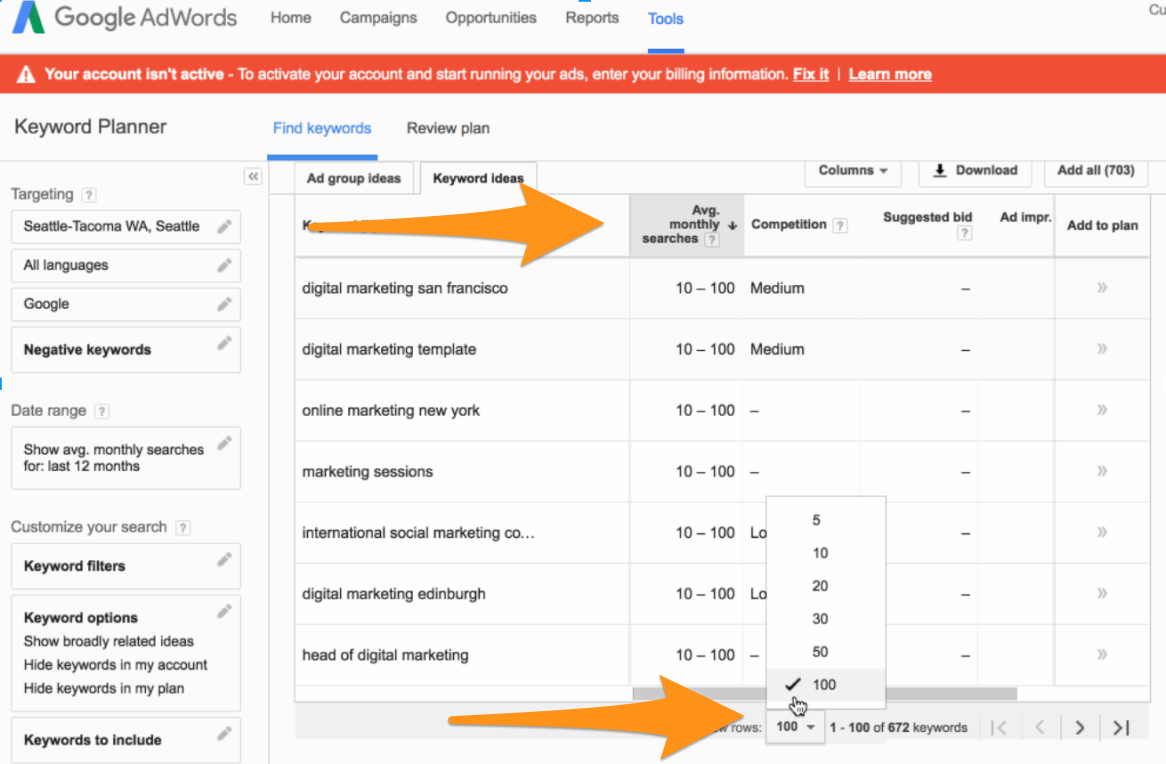Open Suggested bid help icon
1166x764 pixels.
964,234
